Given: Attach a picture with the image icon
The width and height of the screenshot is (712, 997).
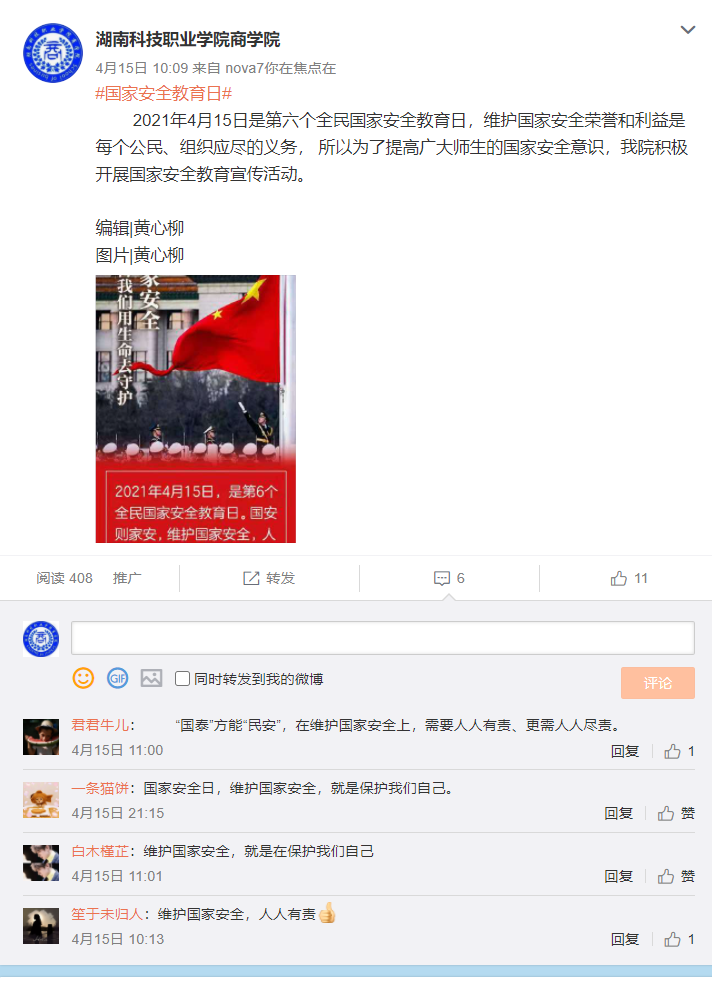Looking at the screenshot, I should pos(151,678).
